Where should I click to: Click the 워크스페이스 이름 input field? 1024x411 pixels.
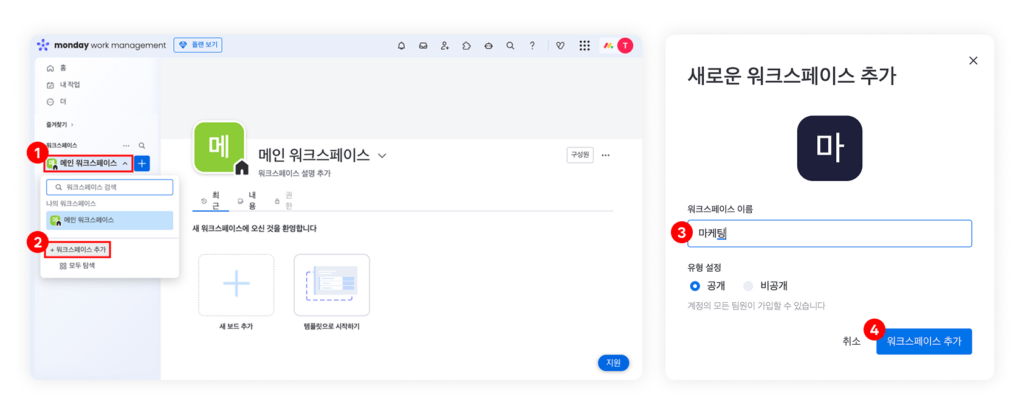pyautogui.click(x=829, y=233)
